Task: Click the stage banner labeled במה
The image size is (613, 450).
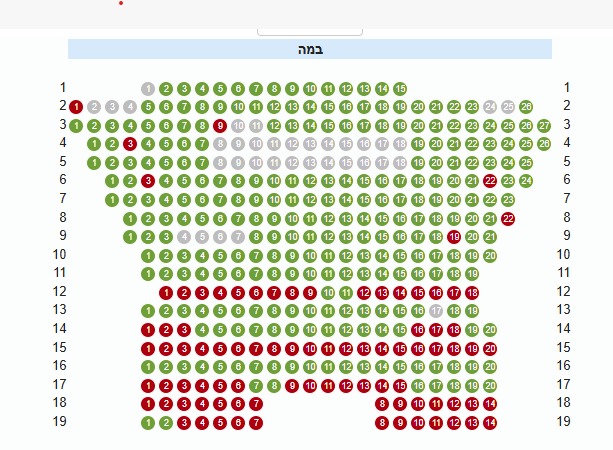Action: coord(310,49)
